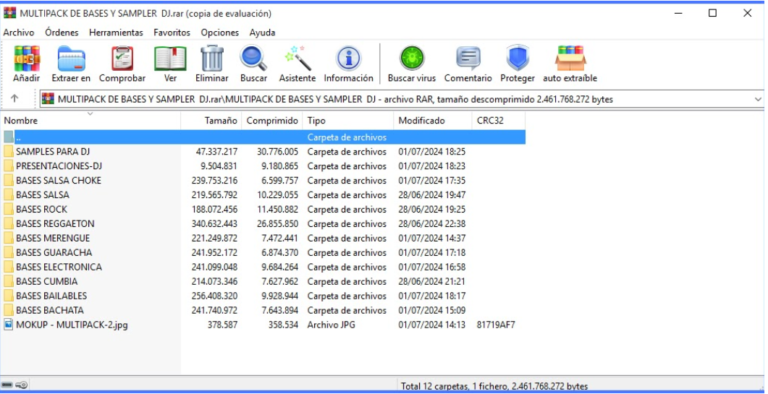Select the BASES REGGAETON folder name
Screen dimensions: 768x394
pos(55,223)
